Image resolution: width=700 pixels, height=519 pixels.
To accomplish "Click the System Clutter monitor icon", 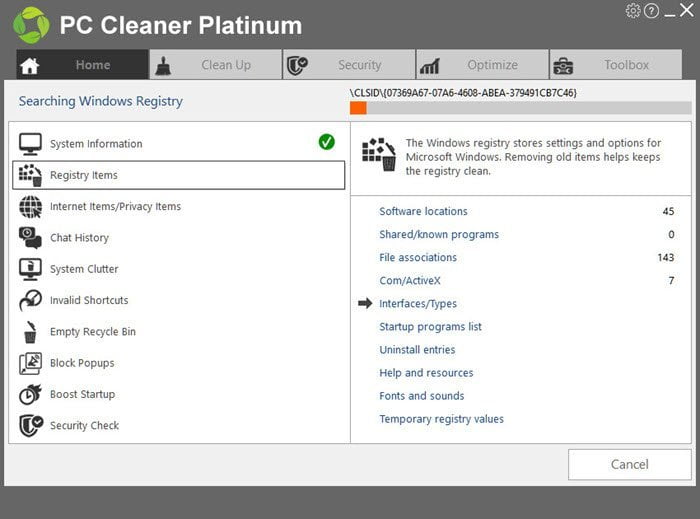I will point(30,269).
